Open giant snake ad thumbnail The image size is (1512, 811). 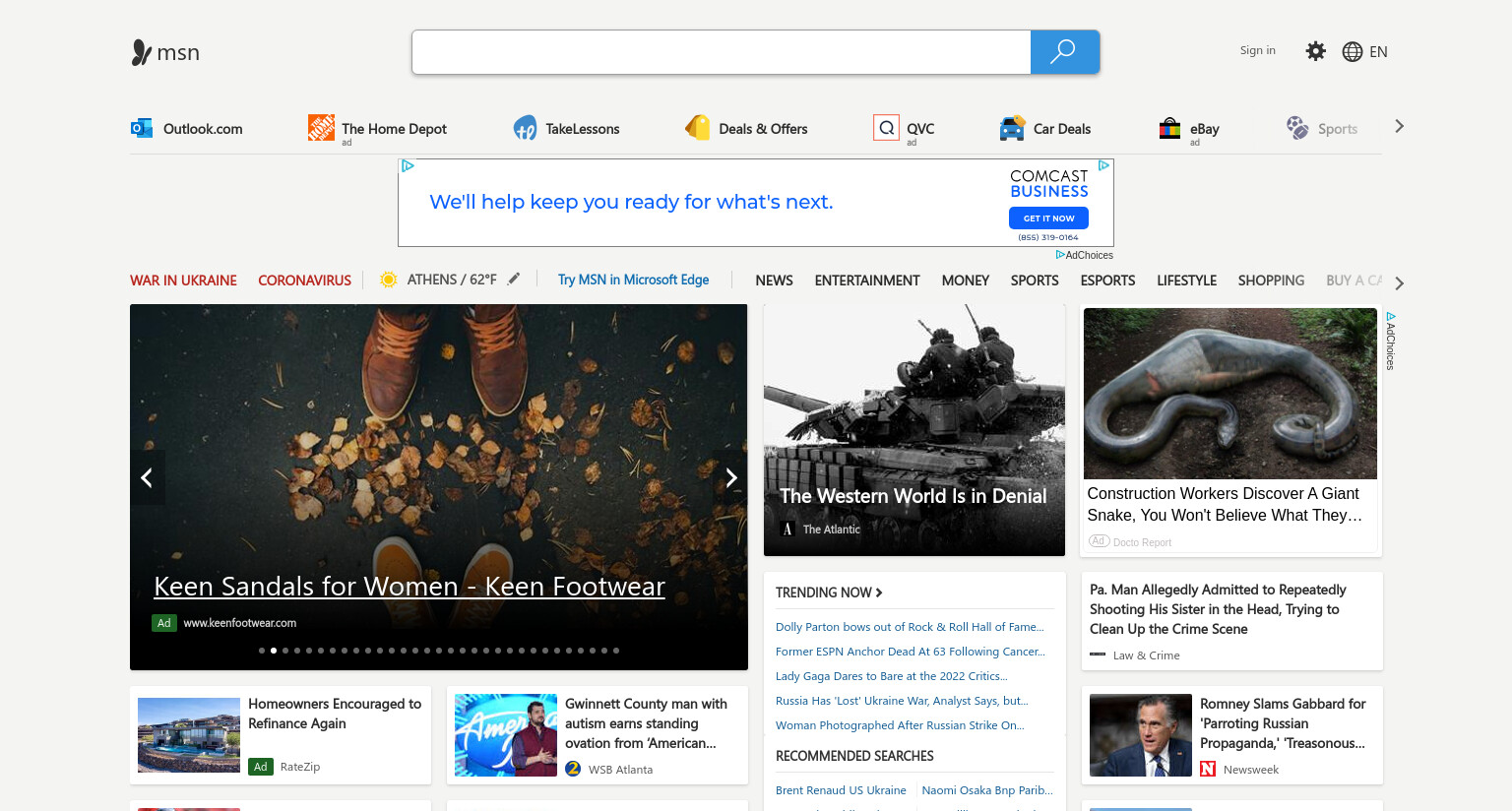[1230, 394]
